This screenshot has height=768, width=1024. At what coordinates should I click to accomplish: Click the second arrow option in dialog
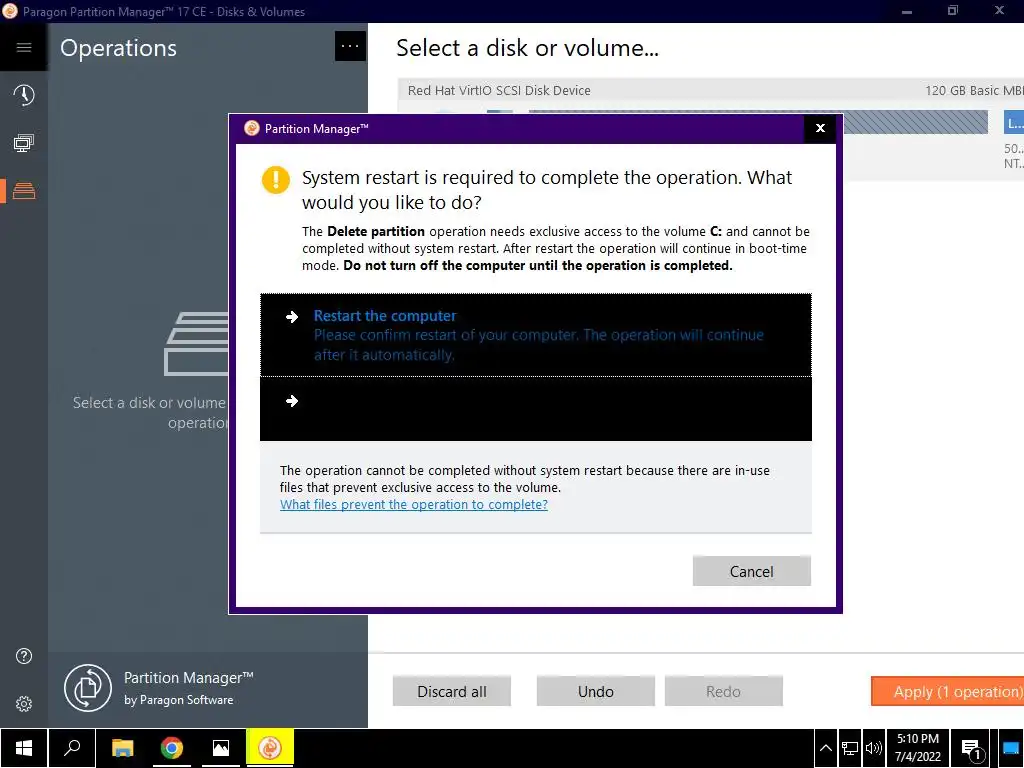[x=536, y=409]
